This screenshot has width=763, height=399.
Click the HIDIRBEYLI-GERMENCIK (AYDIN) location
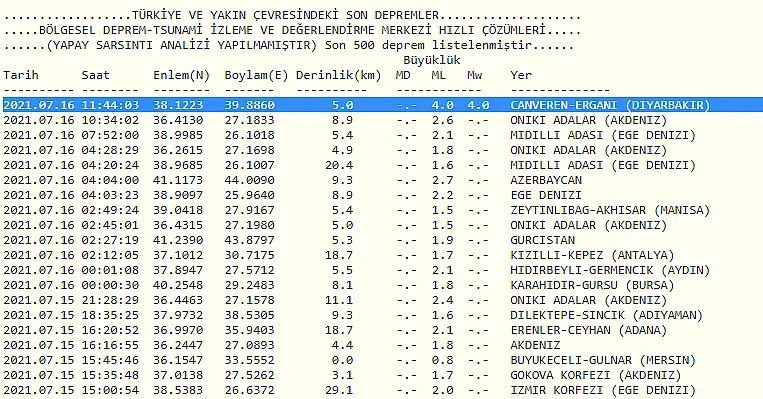click(x=610, y=270)
